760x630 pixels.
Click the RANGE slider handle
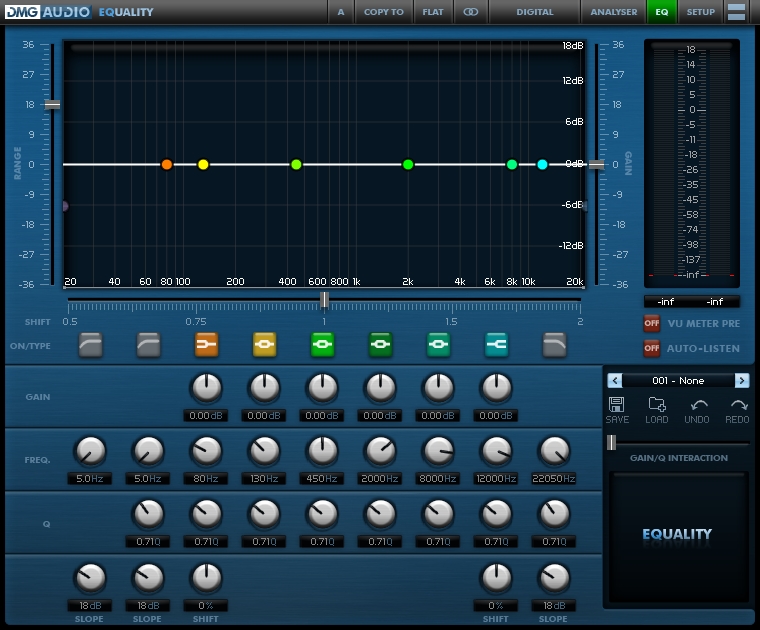point(52,105)
